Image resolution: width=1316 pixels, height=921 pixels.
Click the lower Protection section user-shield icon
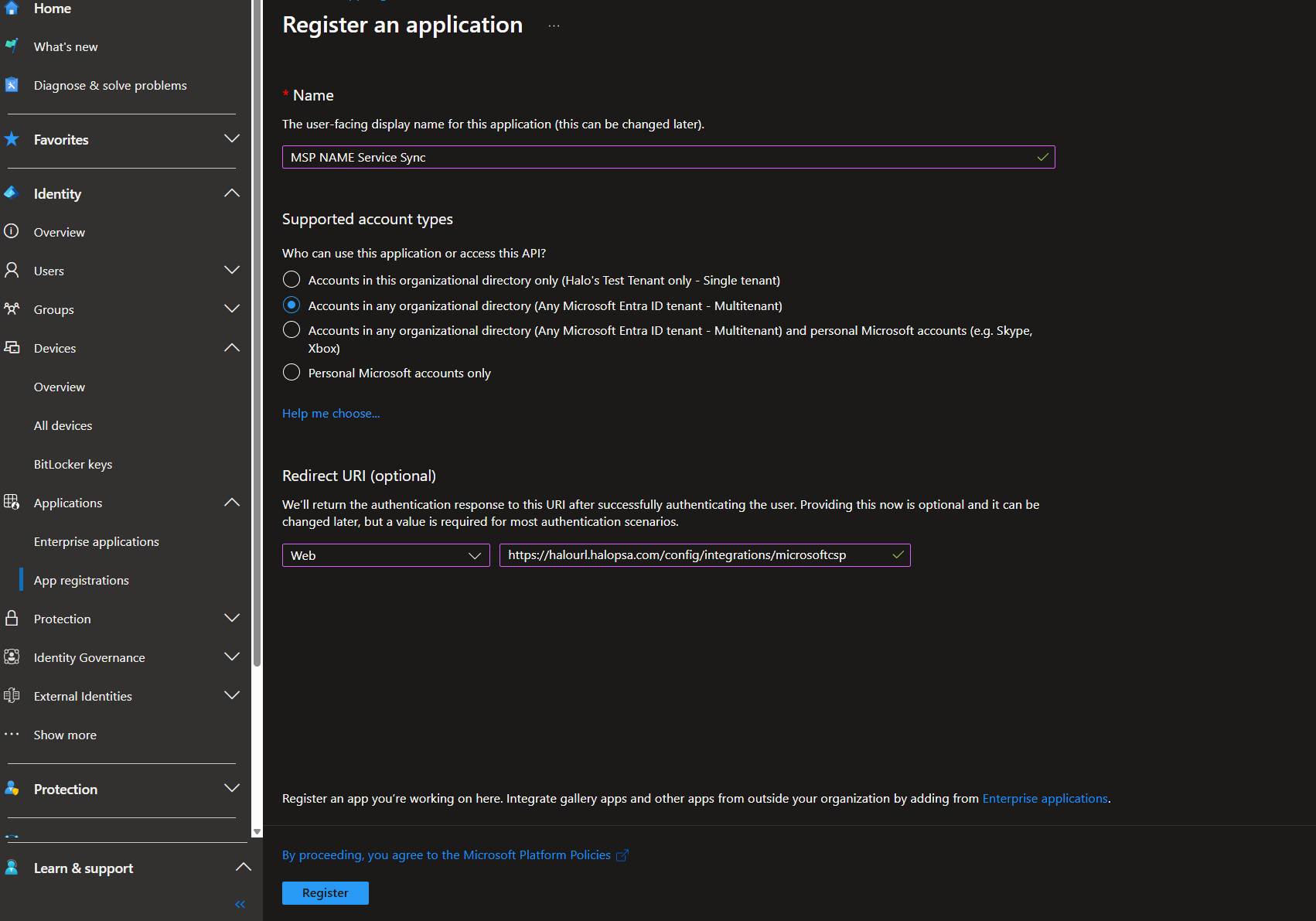[x=12, y=788]
